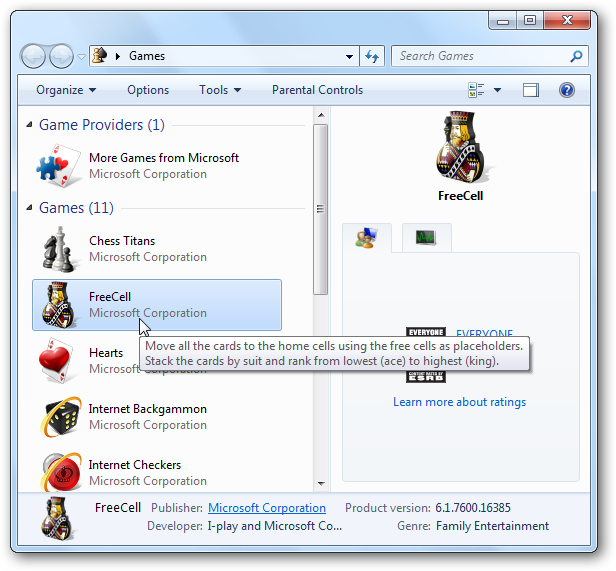Click the scrollbar down arrow in the games list
Image resolution: width=616 pixels, height=571 pixels.
321,484
